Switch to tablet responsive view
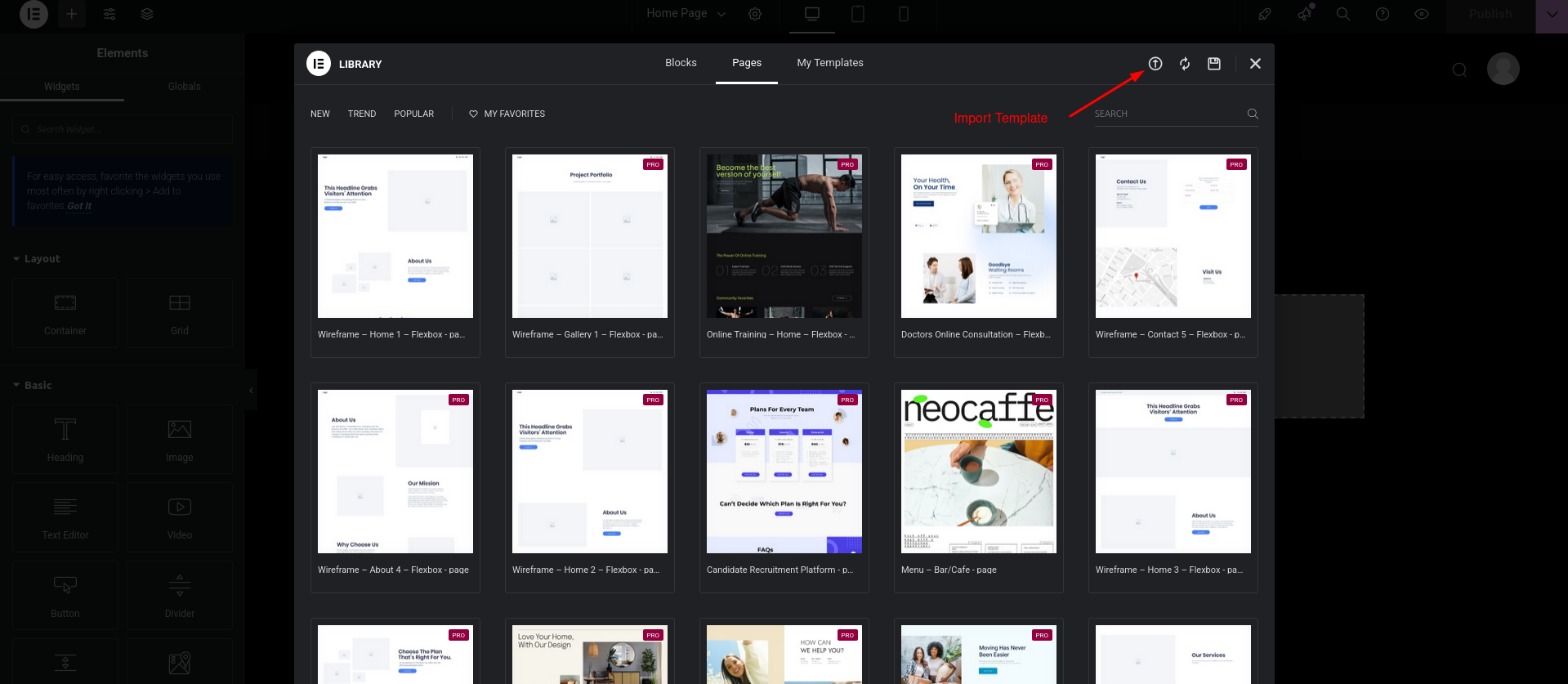 pos(858,14)
